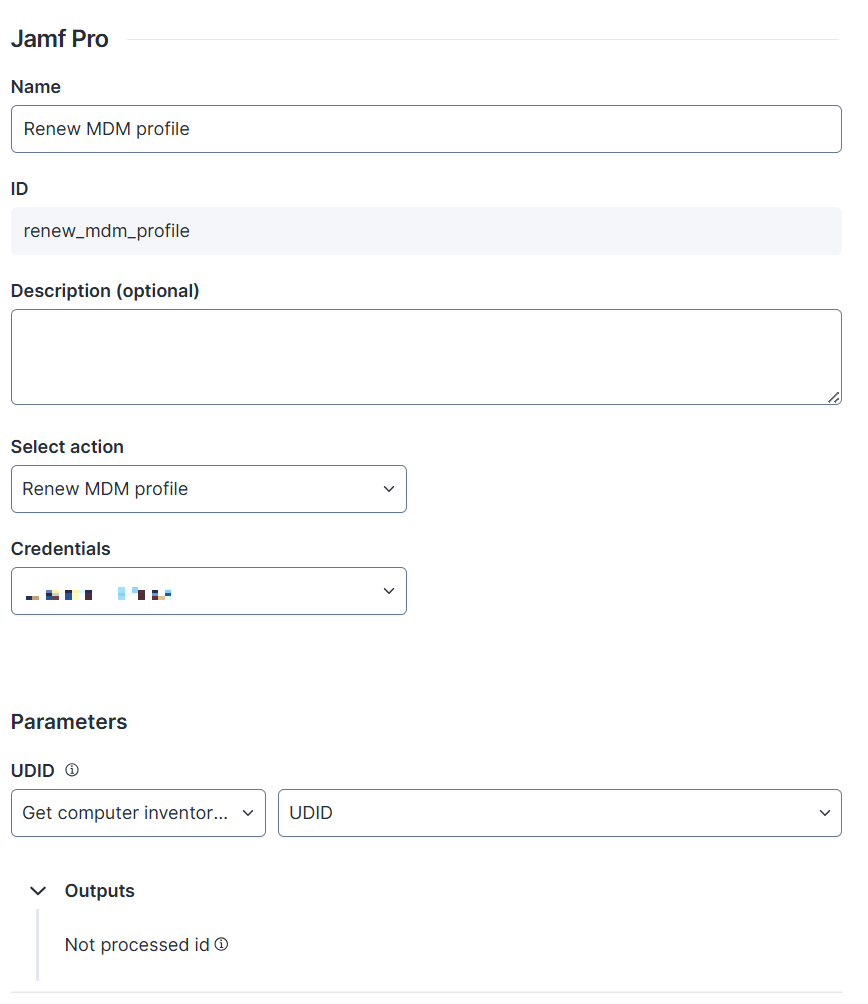868x1004 pixels.
Task: Click the Description (optional) label
Action: pyautogui.click(x=105, y=291)
